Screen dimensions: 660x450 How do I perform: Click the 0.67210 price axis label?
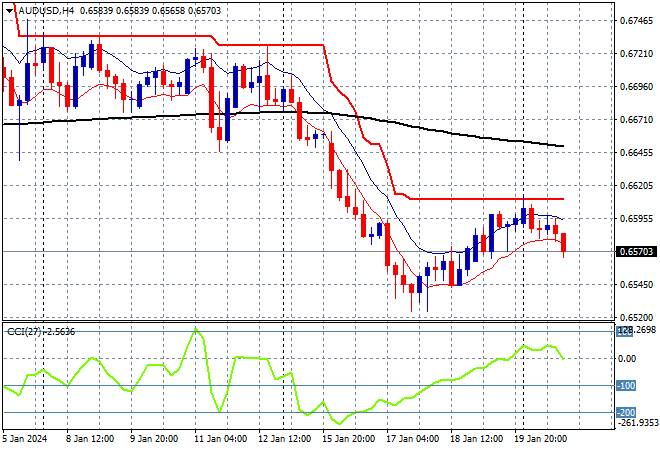[636, 54]
